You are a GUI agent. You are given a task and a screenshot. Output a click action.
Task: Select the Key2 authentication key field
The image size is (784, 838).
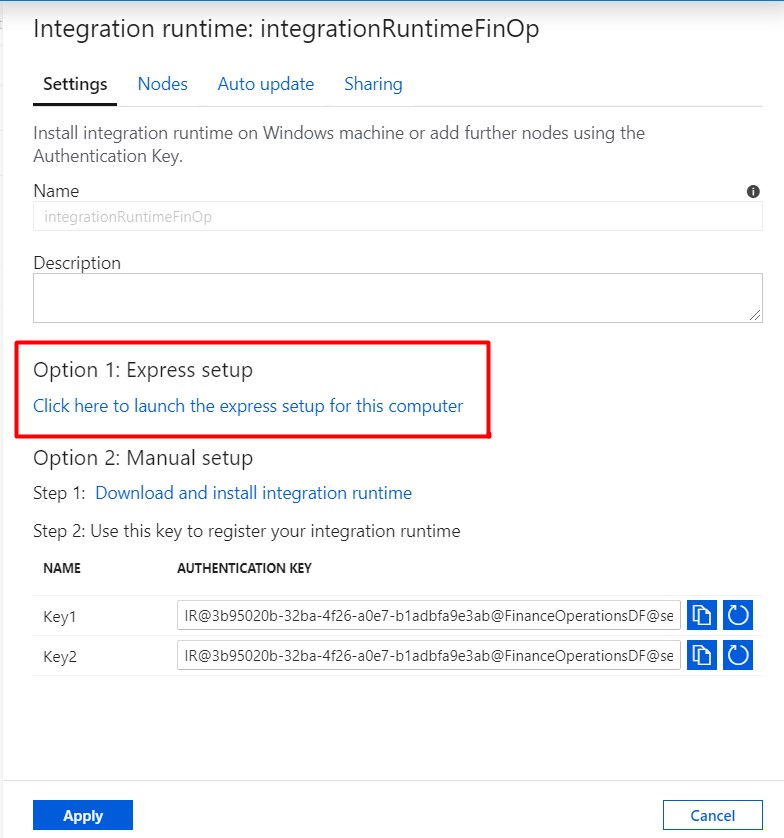[429, 655]
